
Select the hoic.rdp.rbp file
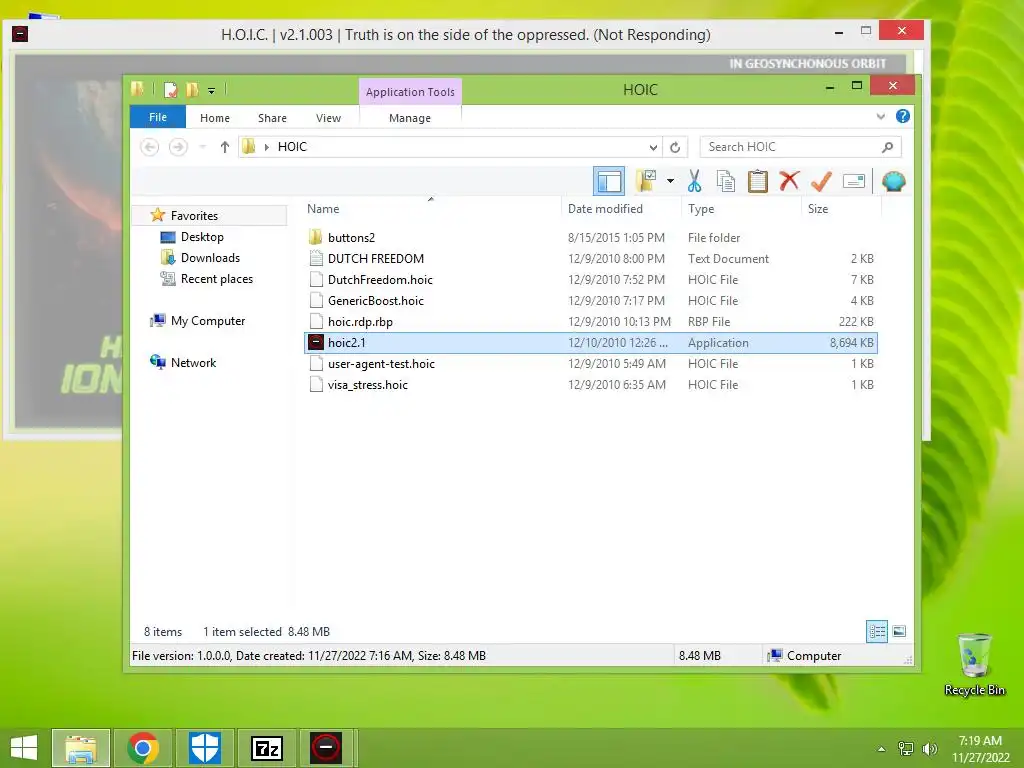pyautogui.click(x=590, y=321)
